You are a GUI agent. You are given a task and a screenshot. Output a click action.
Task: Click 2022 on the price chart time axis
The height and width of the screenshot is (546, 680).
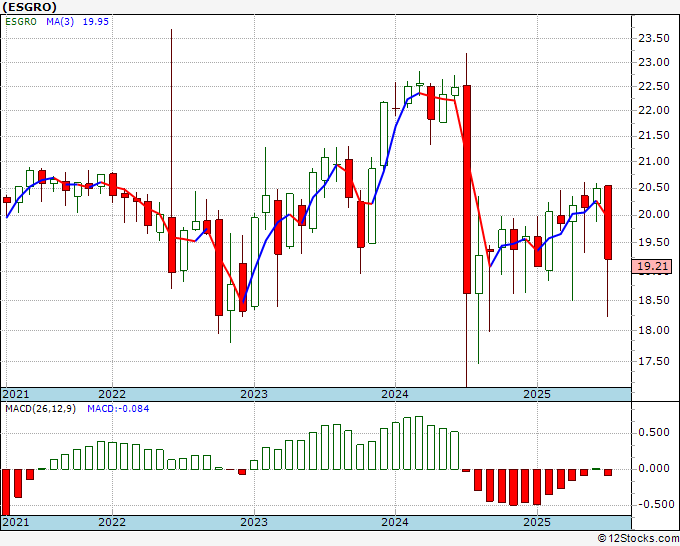tap(112, 394)
